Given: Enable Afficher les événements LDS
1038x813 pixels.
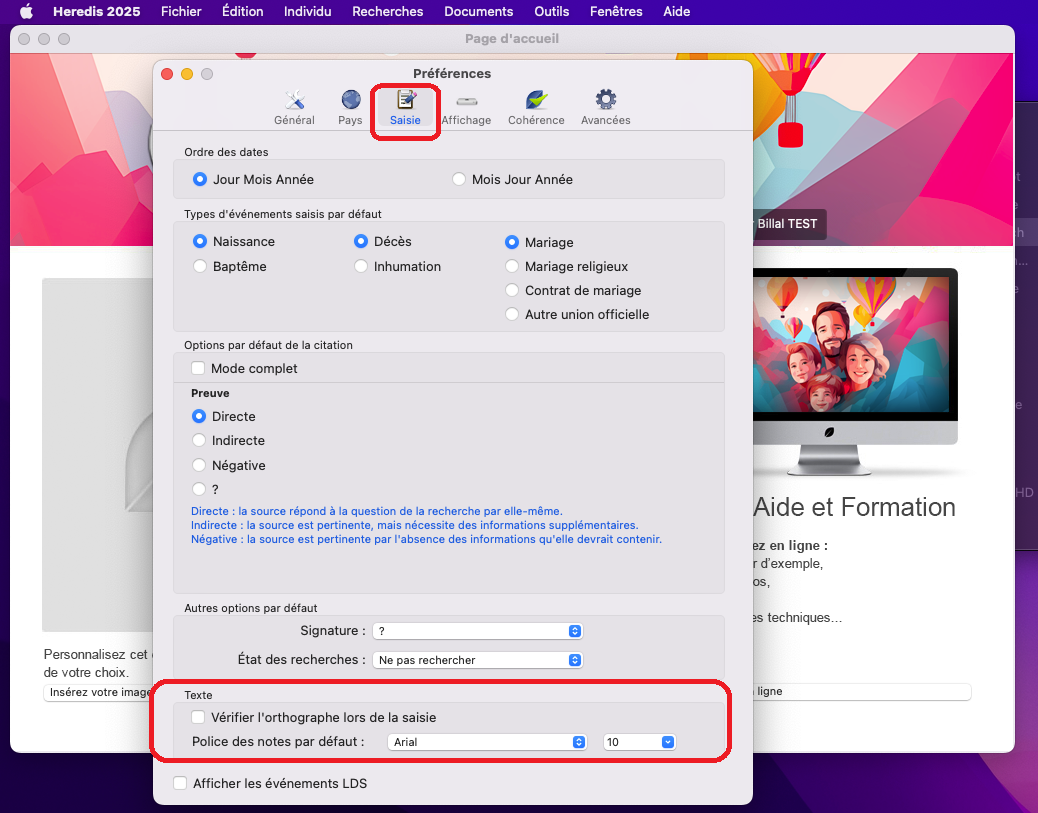Looking at the screenshot, I should coord(181,784).
